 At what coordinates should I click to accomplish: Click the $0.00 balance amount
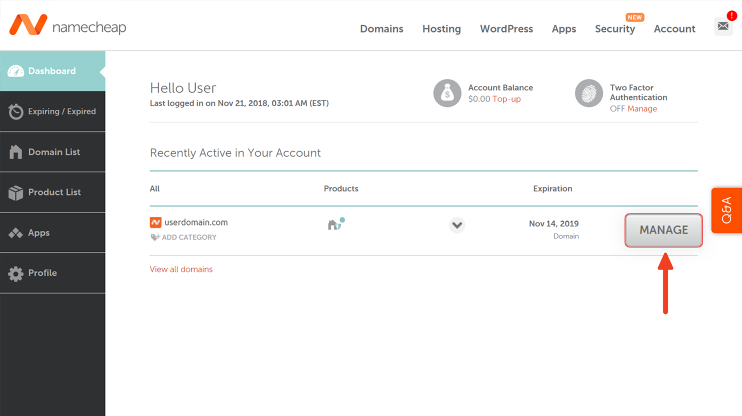pos(479,99)
